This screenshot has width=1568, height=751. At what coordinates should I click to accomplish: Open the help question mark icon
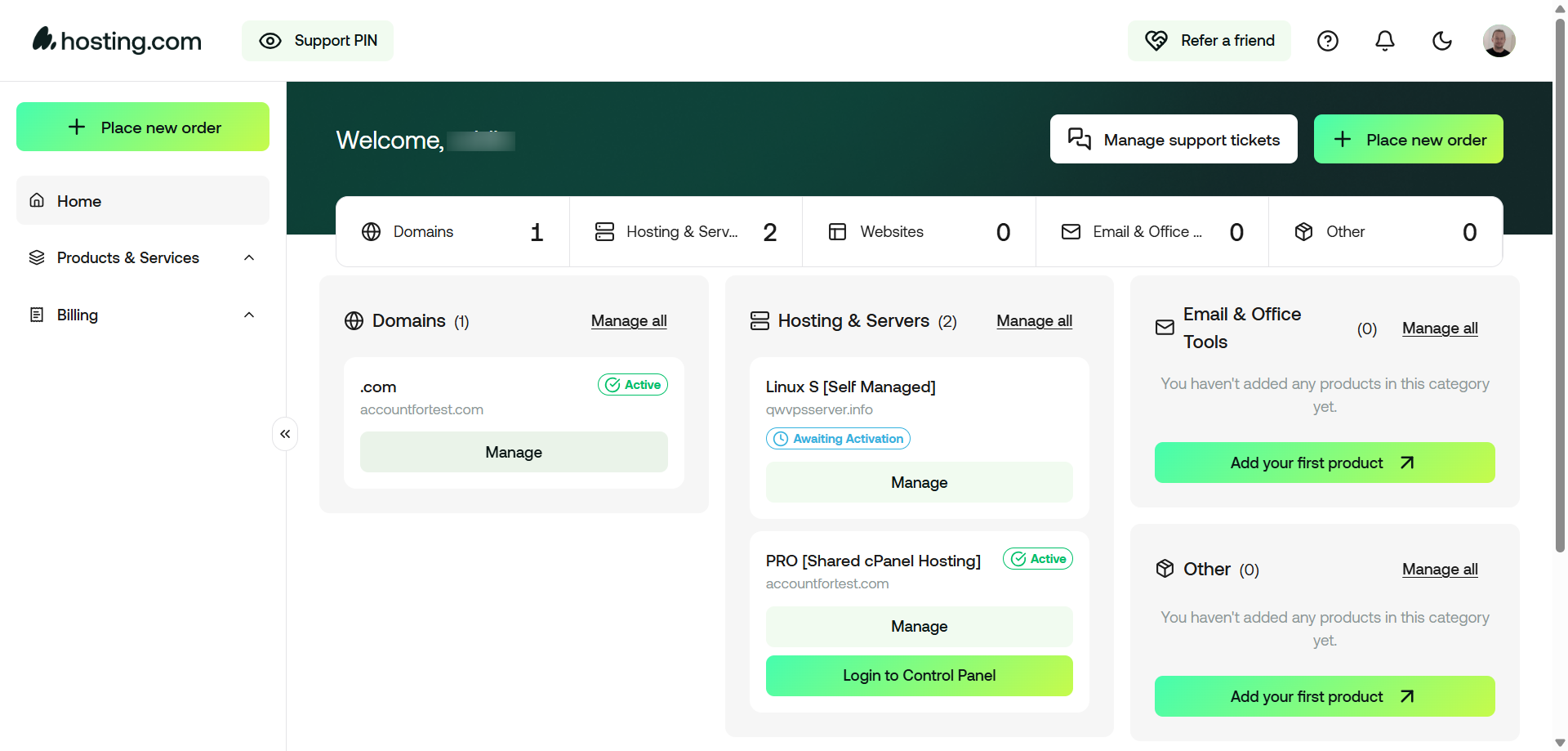1328,41
